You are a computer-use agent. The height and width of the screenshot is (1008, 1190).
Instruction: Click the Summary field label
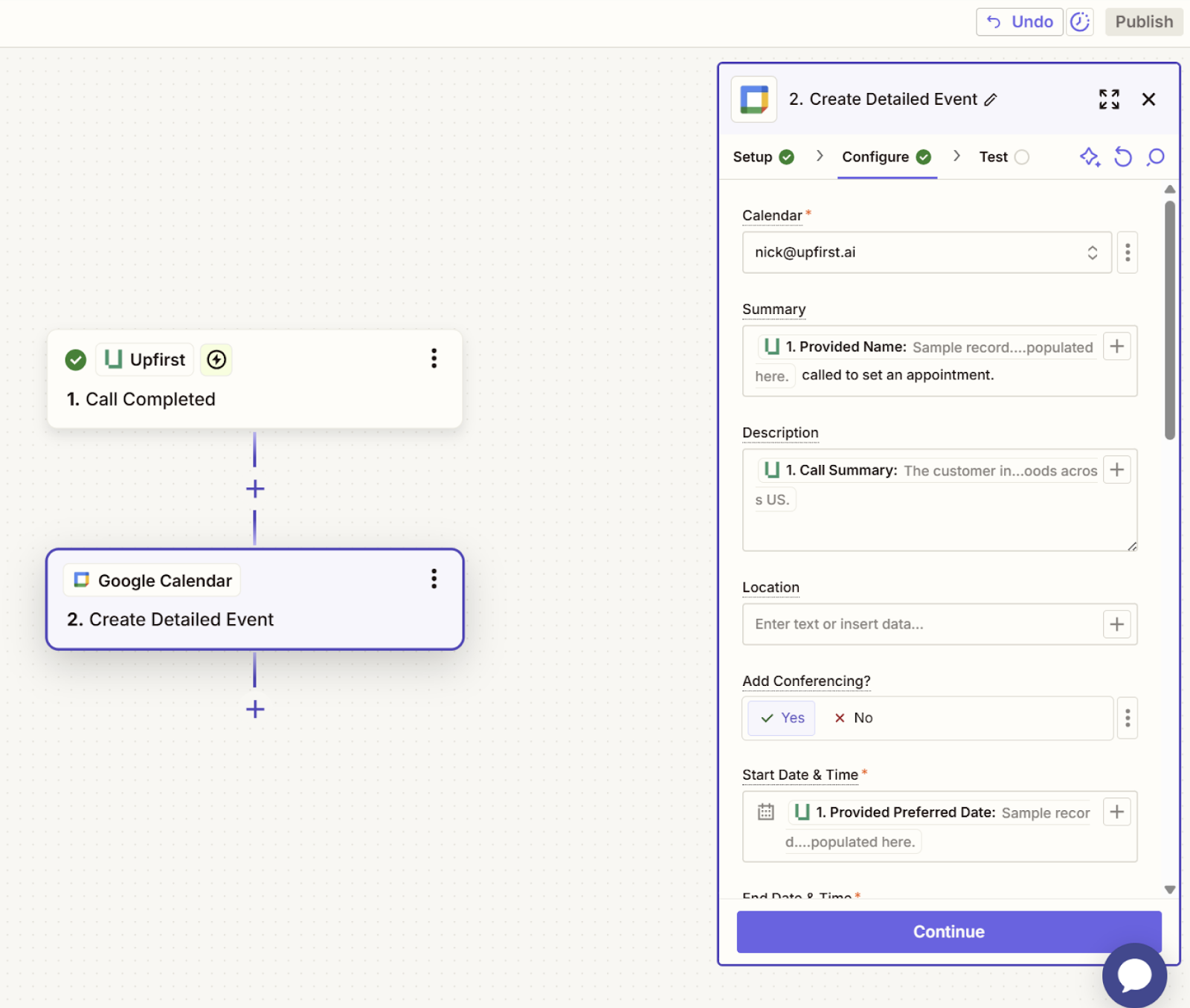773,309
